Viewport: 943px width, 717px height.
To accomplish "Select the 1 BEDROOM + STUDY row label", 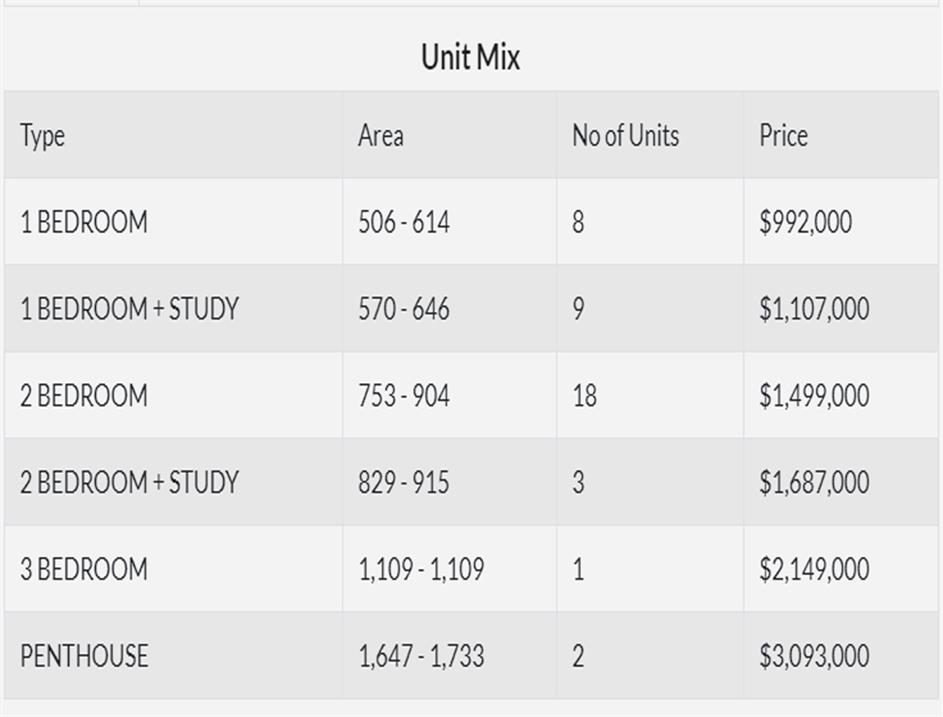I will point(130,309).
